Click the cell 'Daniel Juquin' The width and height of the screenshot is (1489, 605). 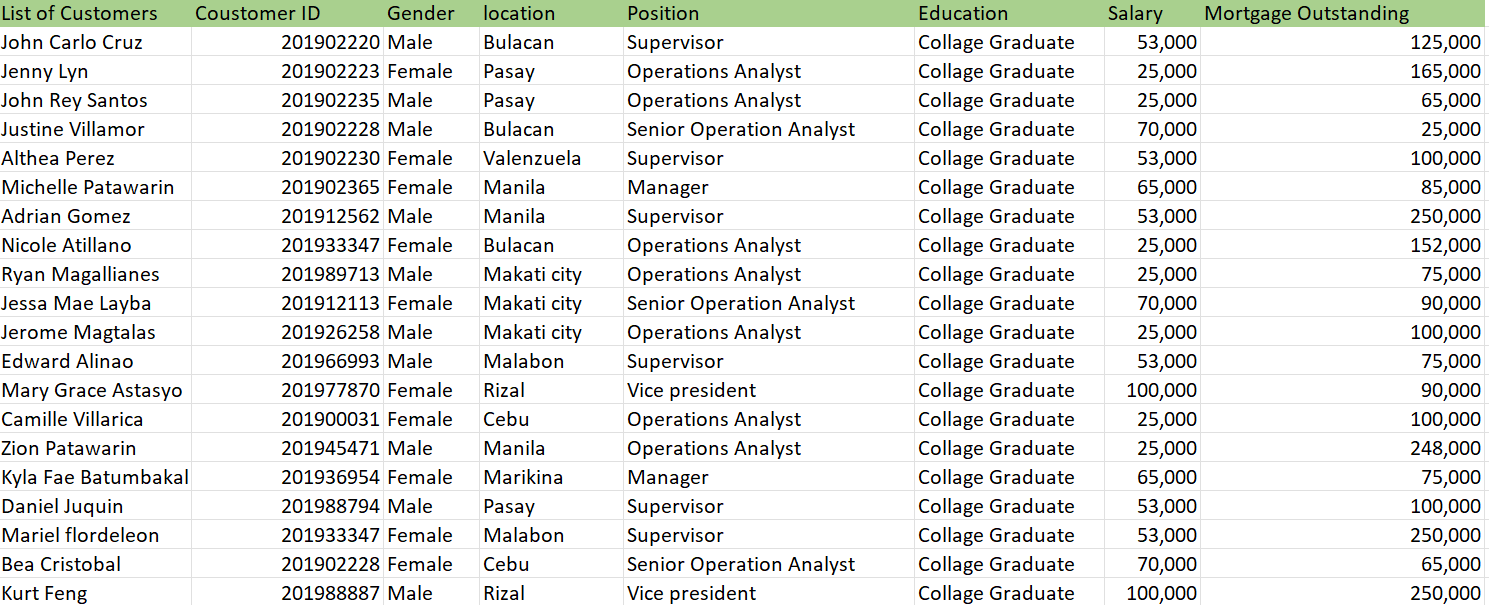coord(95,506)
